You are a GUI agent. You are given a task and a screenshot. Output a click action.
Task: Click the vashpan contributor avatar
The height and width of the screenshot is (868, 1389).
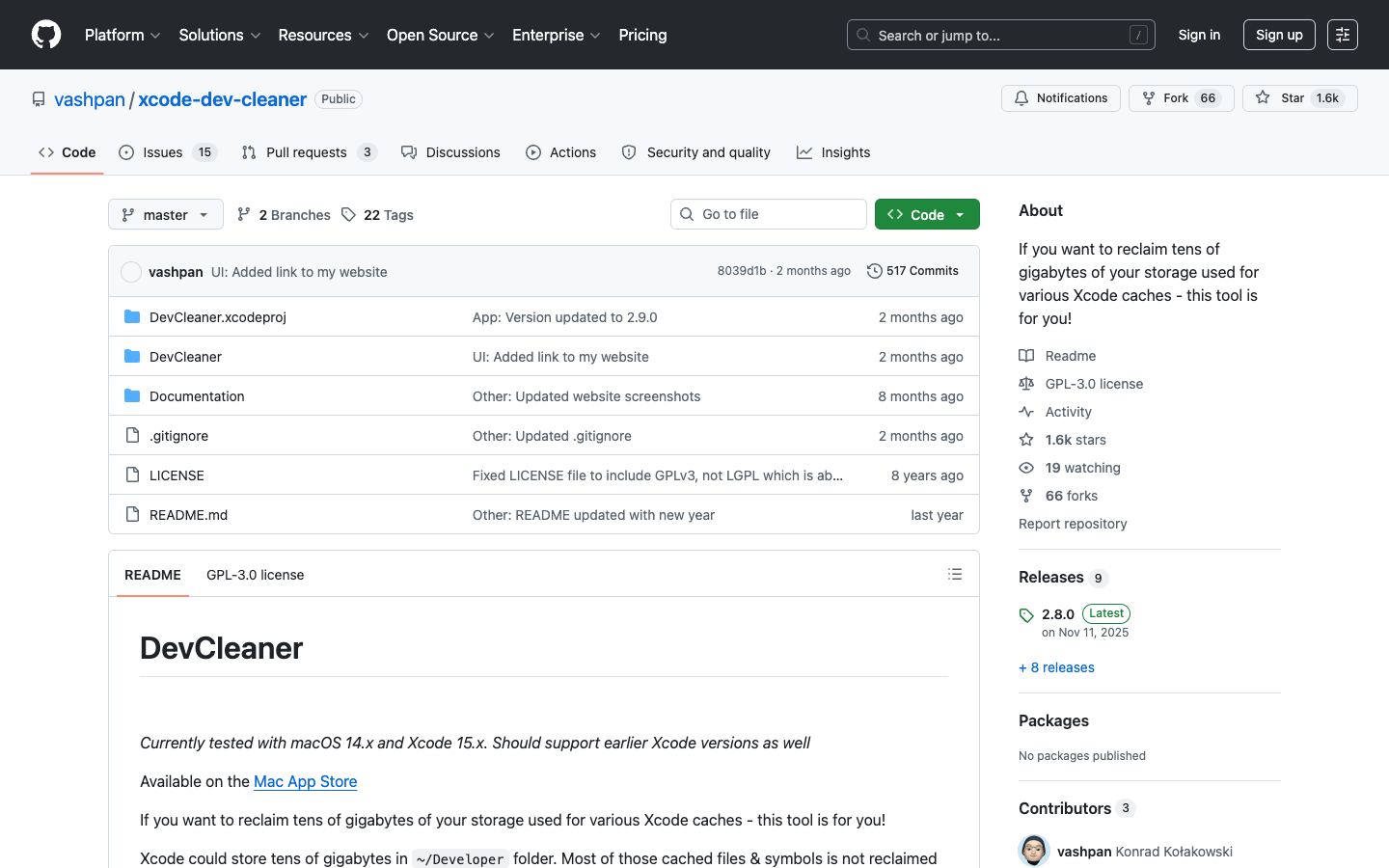click(1034, 851)
